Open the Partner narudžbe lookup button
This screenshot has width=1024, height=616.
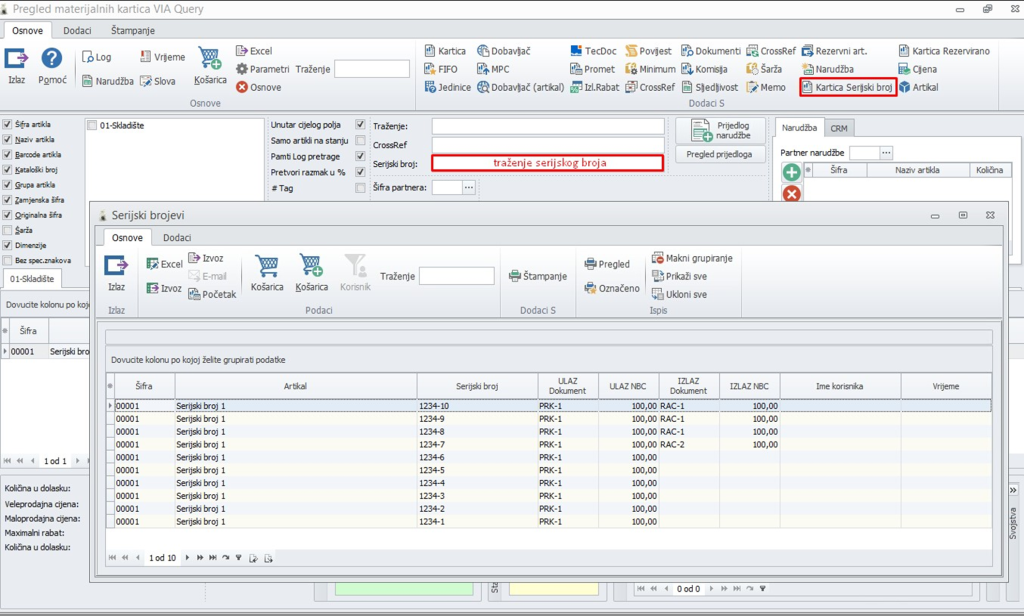[x=886, y=152]
